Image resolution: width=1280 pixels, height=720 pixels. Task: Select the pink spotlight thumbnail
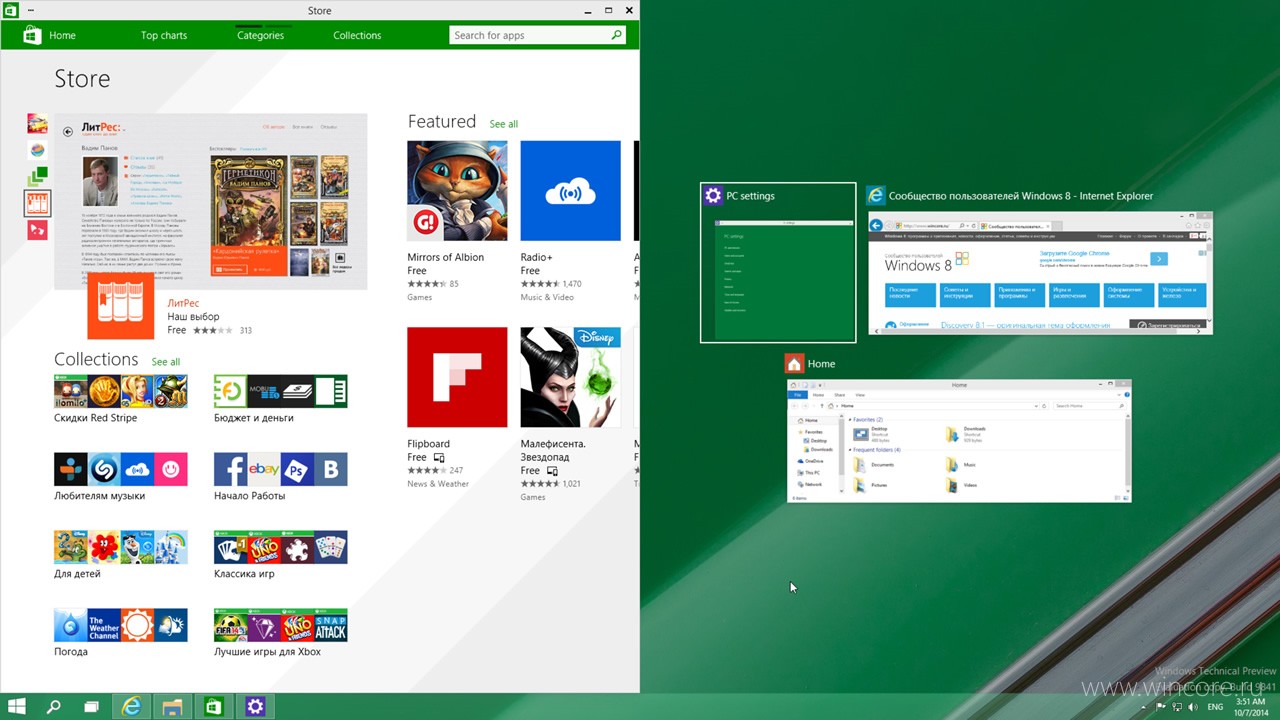pos(37,230)
